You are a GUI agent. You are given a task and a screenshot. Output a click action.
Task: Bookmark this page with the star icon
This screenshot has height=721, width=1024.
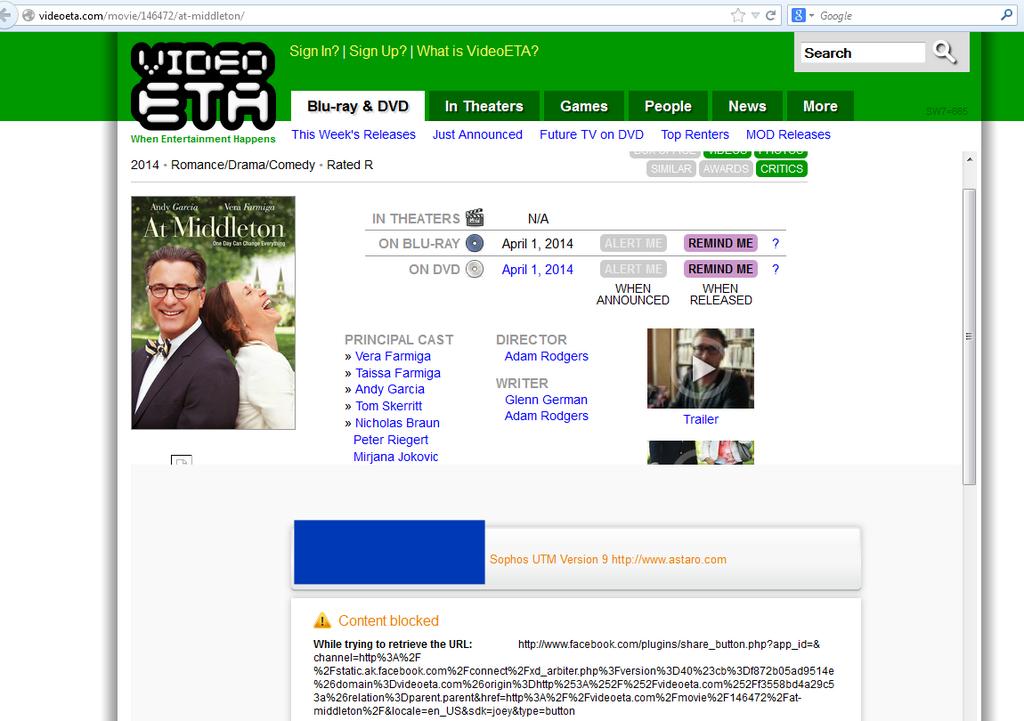738,16
